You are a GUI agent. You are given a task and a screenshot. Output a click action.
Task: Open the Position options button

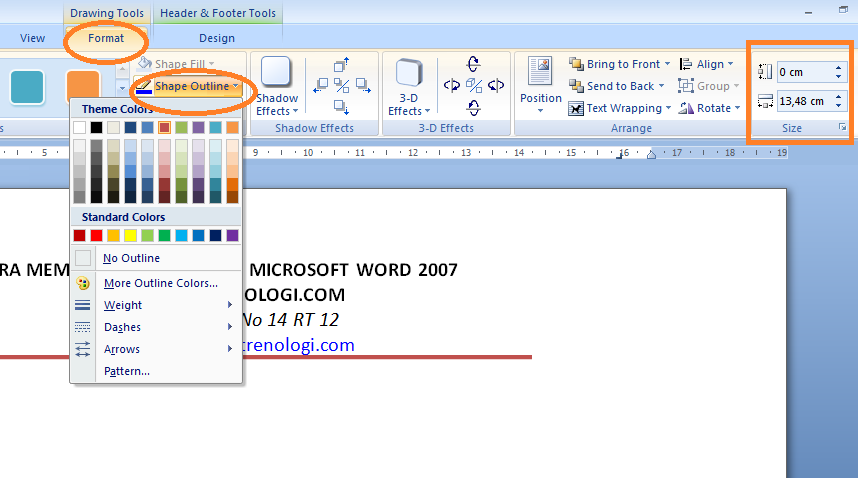pyautogui.click(x=540, y=85)
